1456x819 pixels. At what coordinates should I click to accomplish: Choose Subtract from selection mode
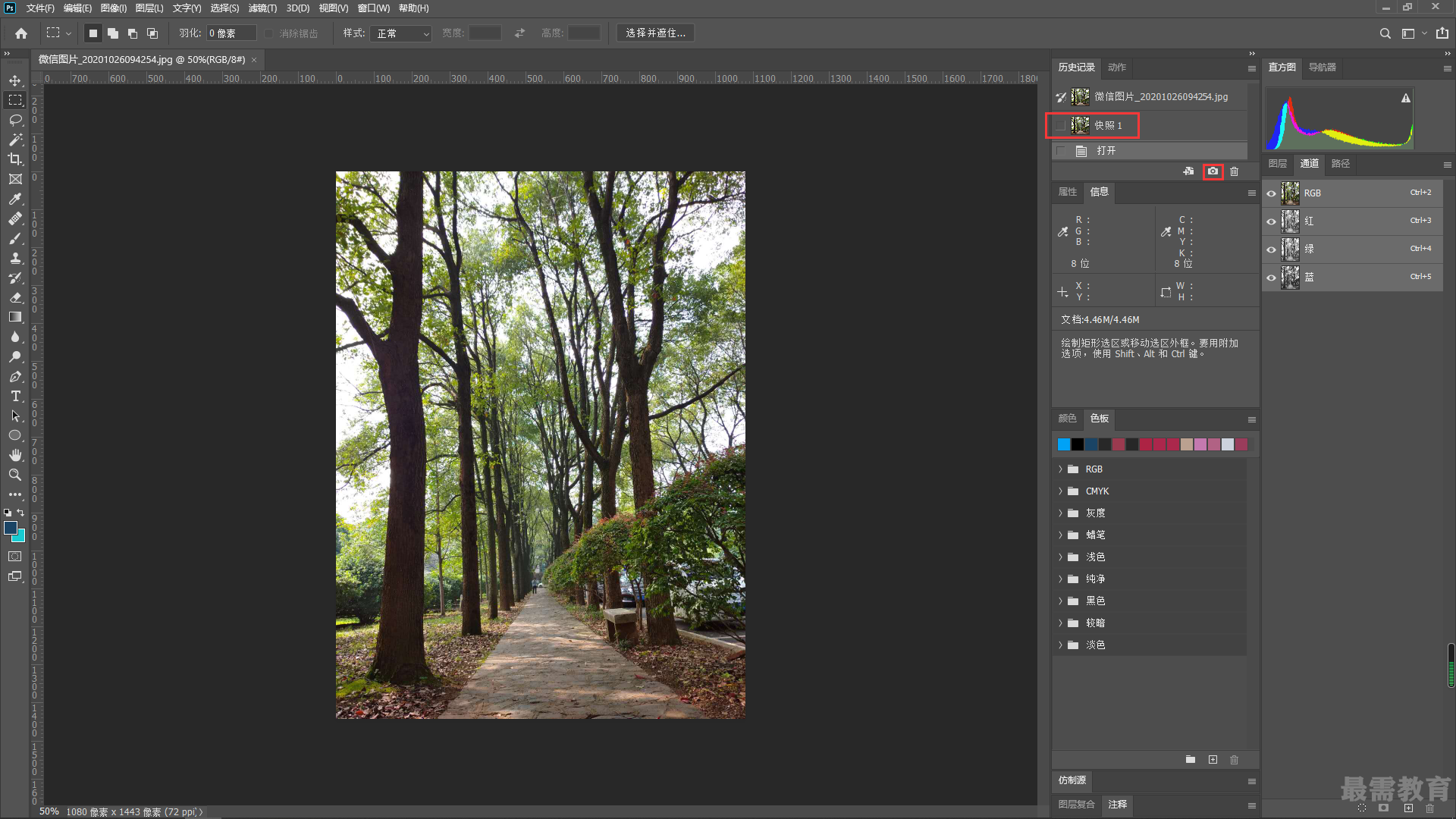(133, 33)
